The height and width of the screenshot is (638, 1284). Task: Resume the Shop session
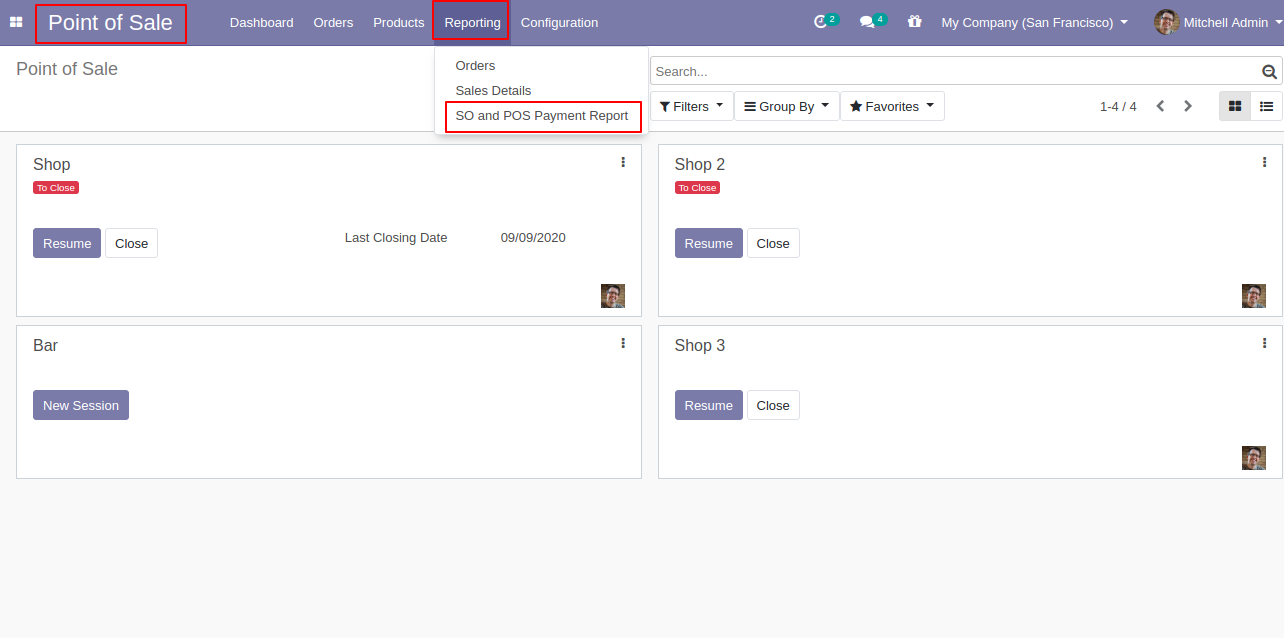(67, 243)
